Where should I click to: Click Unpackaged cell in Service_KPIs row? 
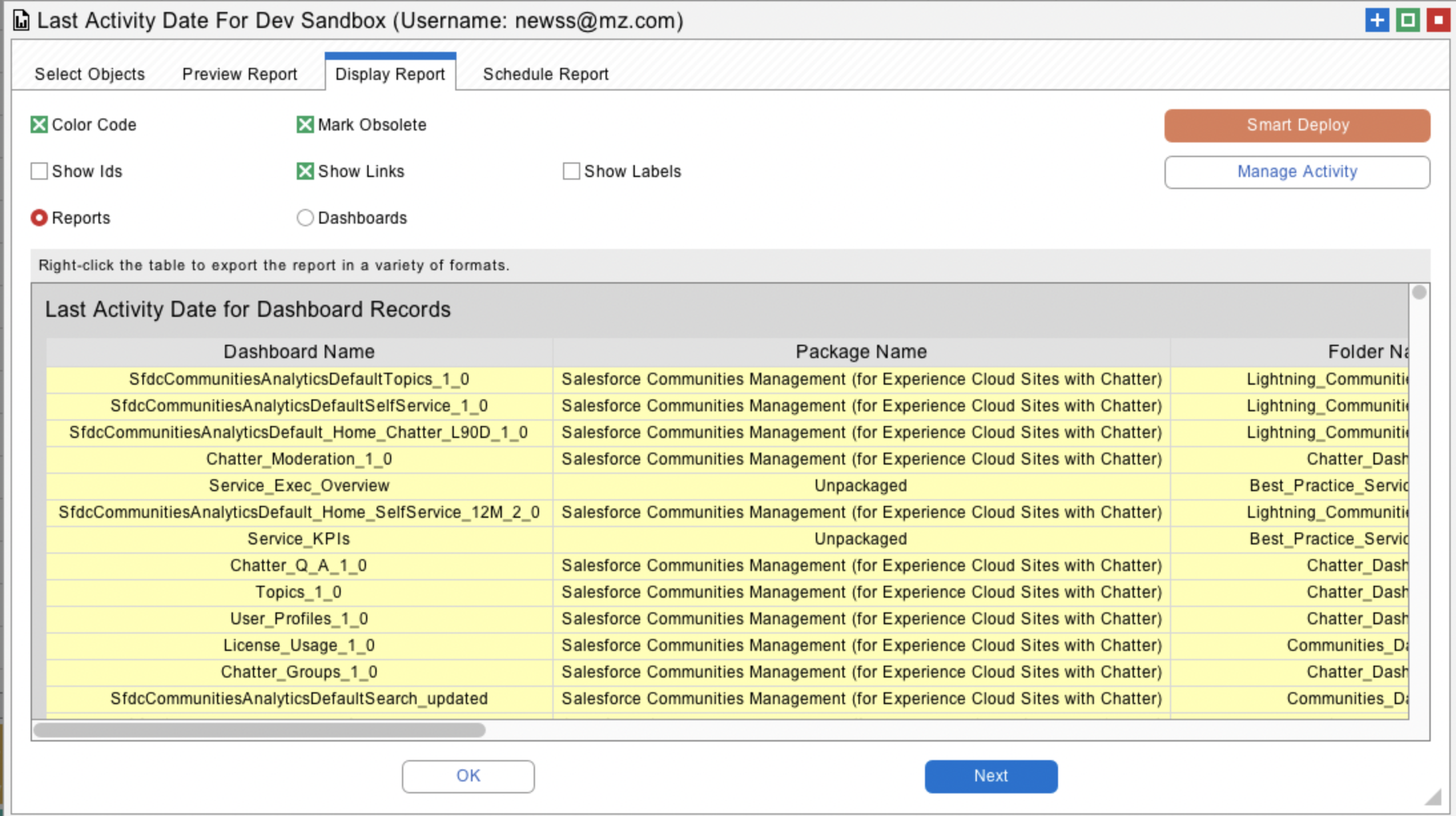coord(861,539)
